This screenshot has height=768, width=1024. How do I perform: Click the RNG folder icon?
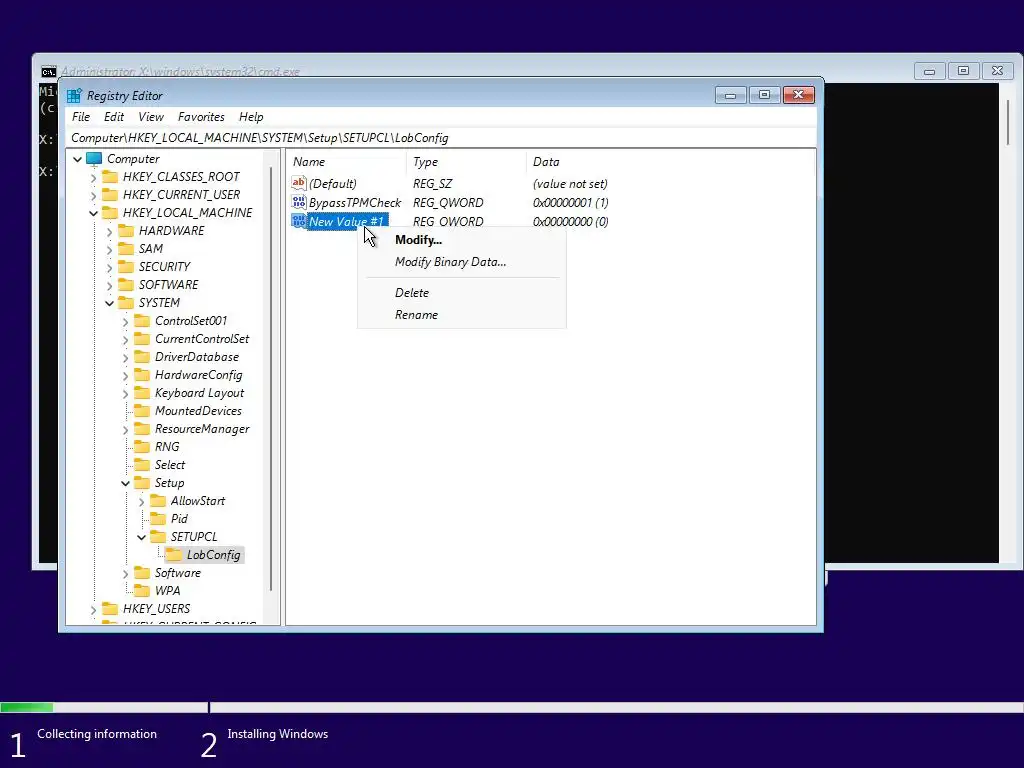[x=142, y=447]
